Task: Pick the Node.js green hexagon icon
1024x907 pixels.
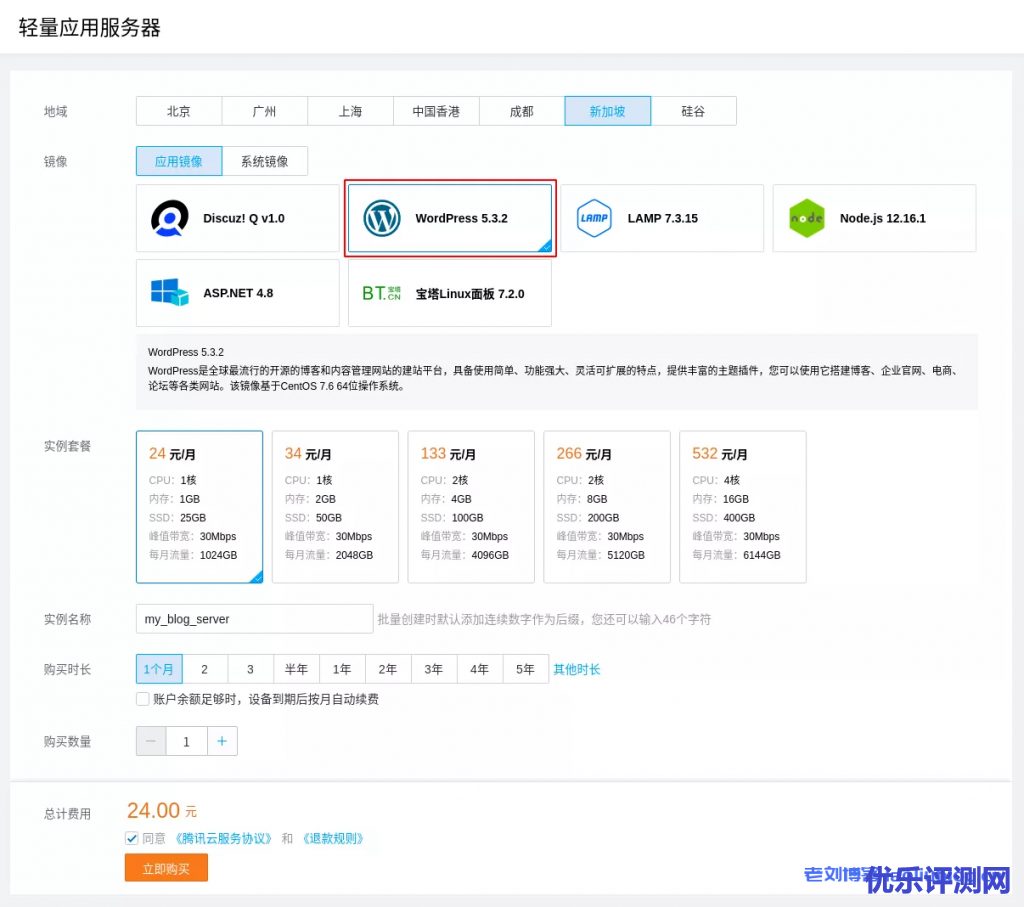Action: pyautogui.click(x=806, y=218)
